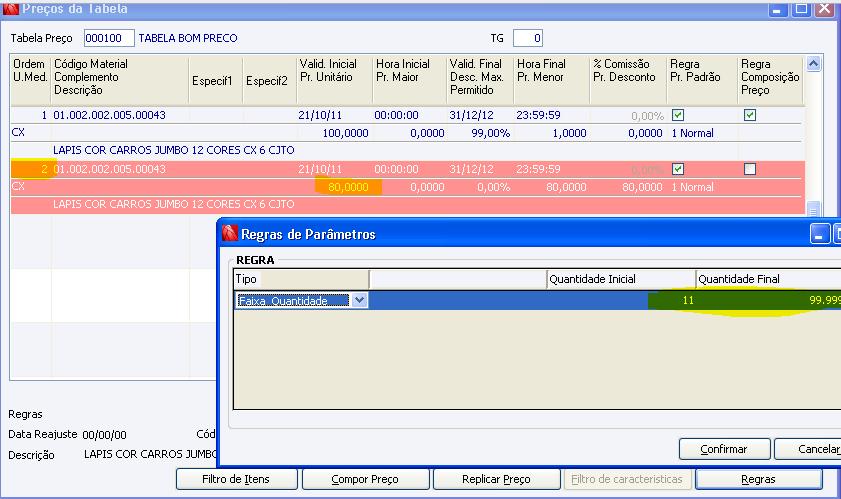Click the Regra Composição Preço column header

click(x=770, y=79)
